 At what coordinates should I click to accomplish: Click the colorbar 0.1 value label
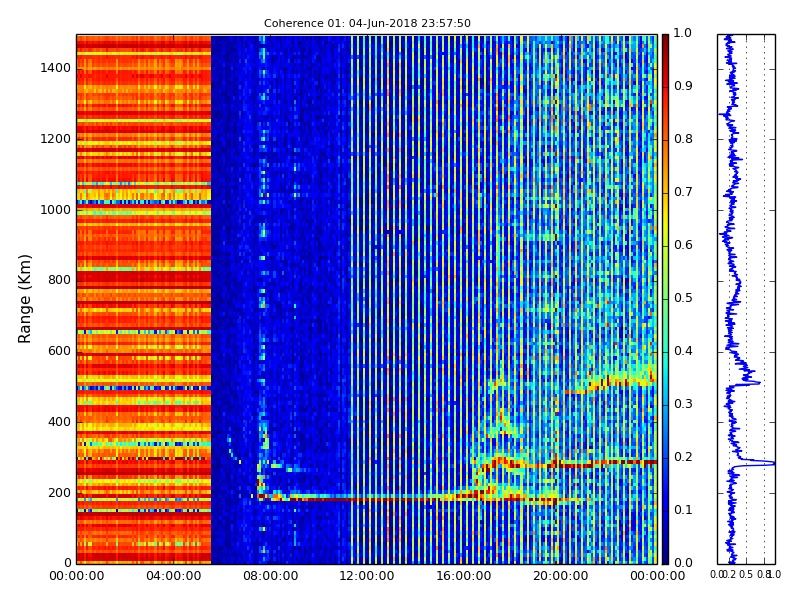tap(683, 510)
